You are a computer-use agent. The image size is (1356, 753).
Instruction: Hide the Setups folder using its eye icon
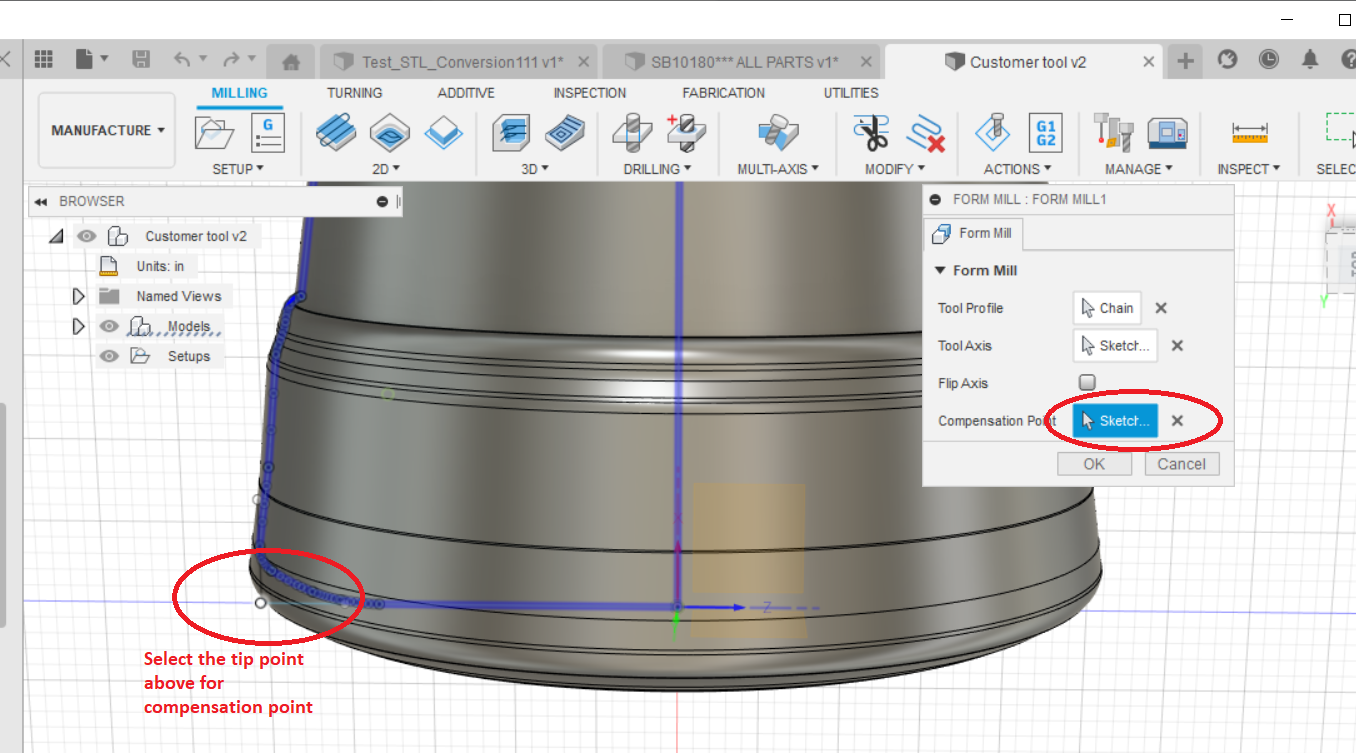108,356
